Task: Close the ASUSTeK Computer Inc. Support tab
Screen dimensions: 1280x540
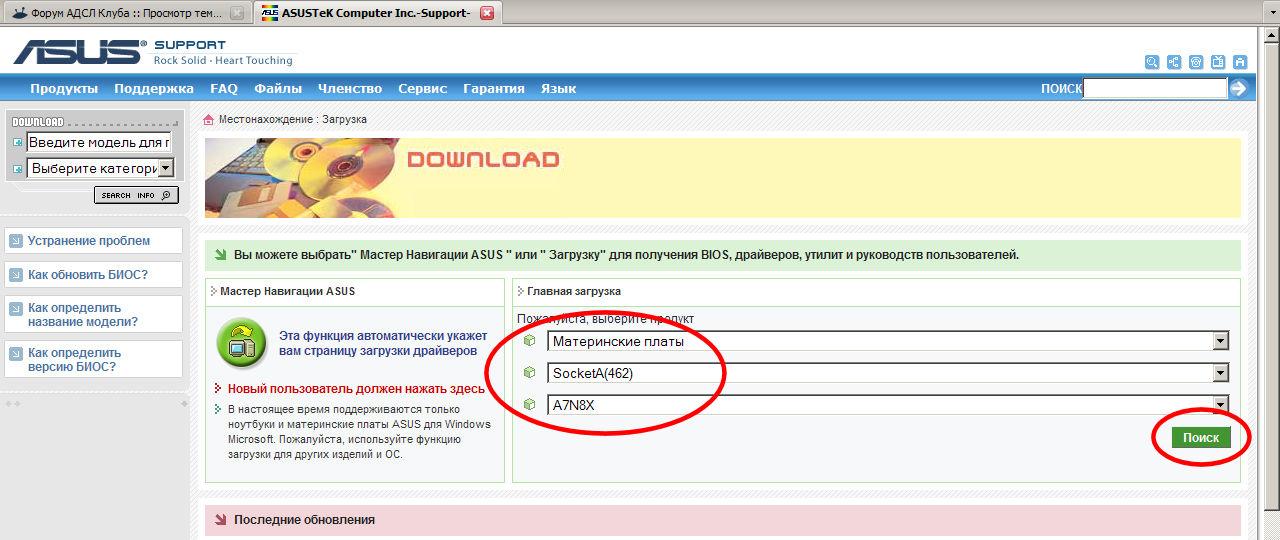Action: (x=486, y=13)
